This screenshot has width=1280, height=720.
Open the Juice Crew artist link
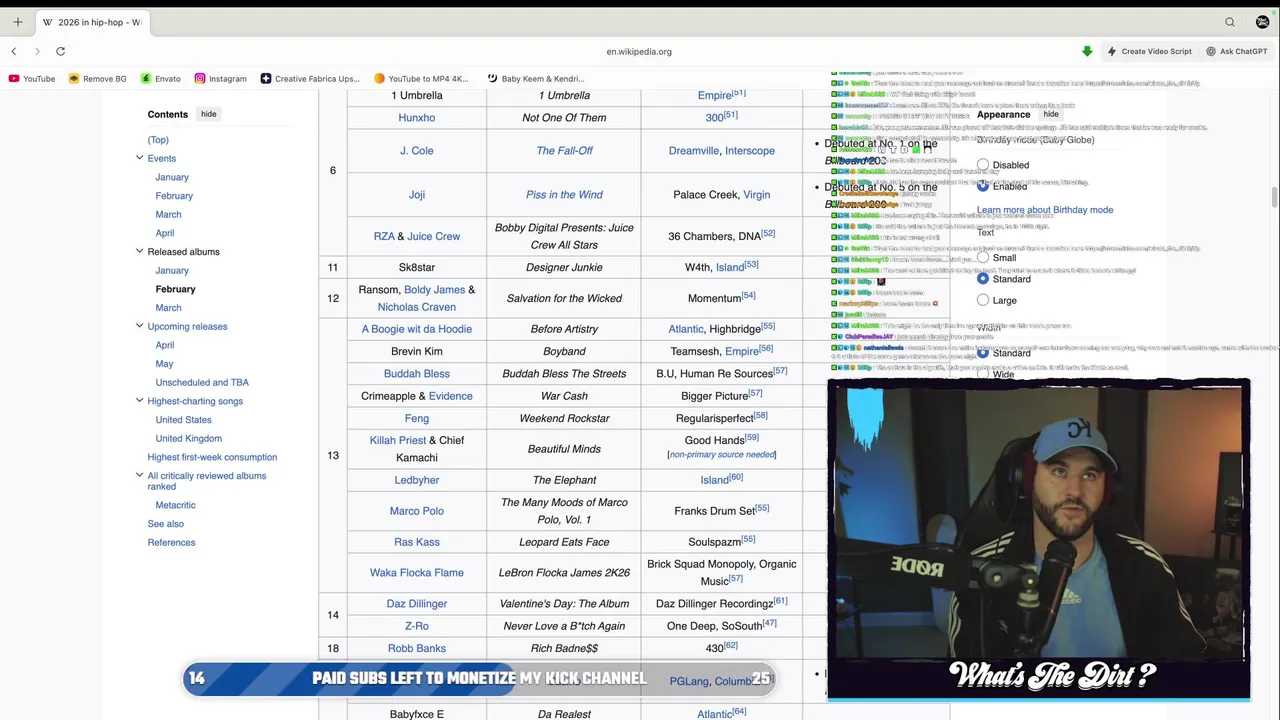coord(433,236)
